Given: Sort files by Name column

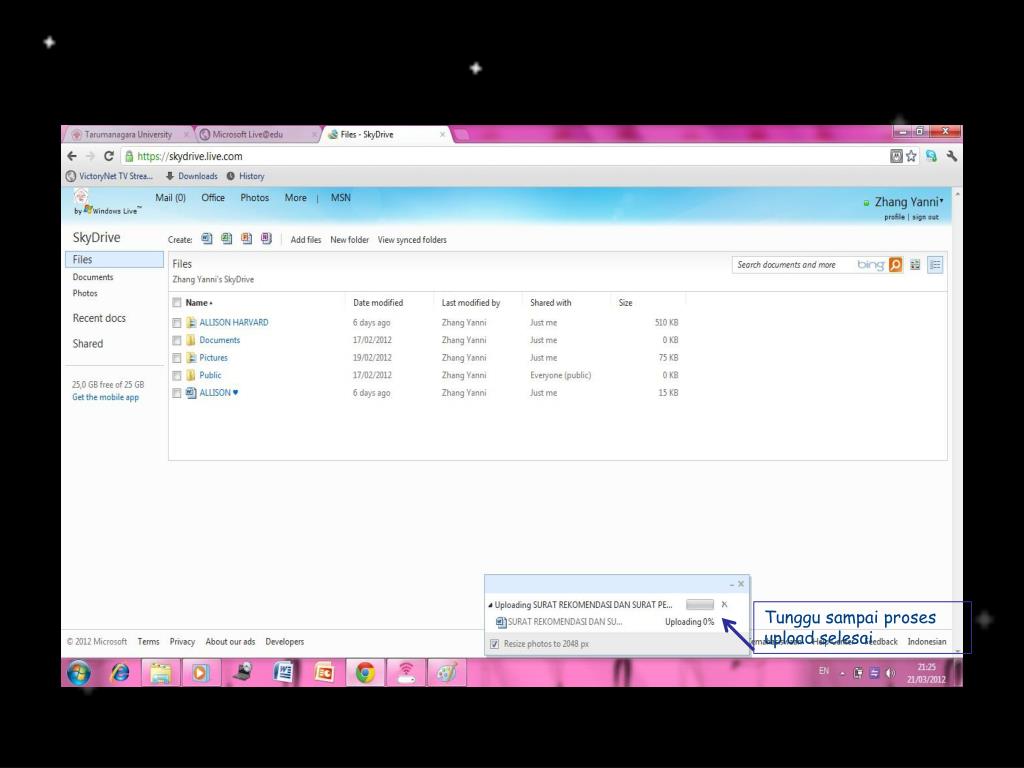Looking at the screenshot, I should click(x=199, y=302).
